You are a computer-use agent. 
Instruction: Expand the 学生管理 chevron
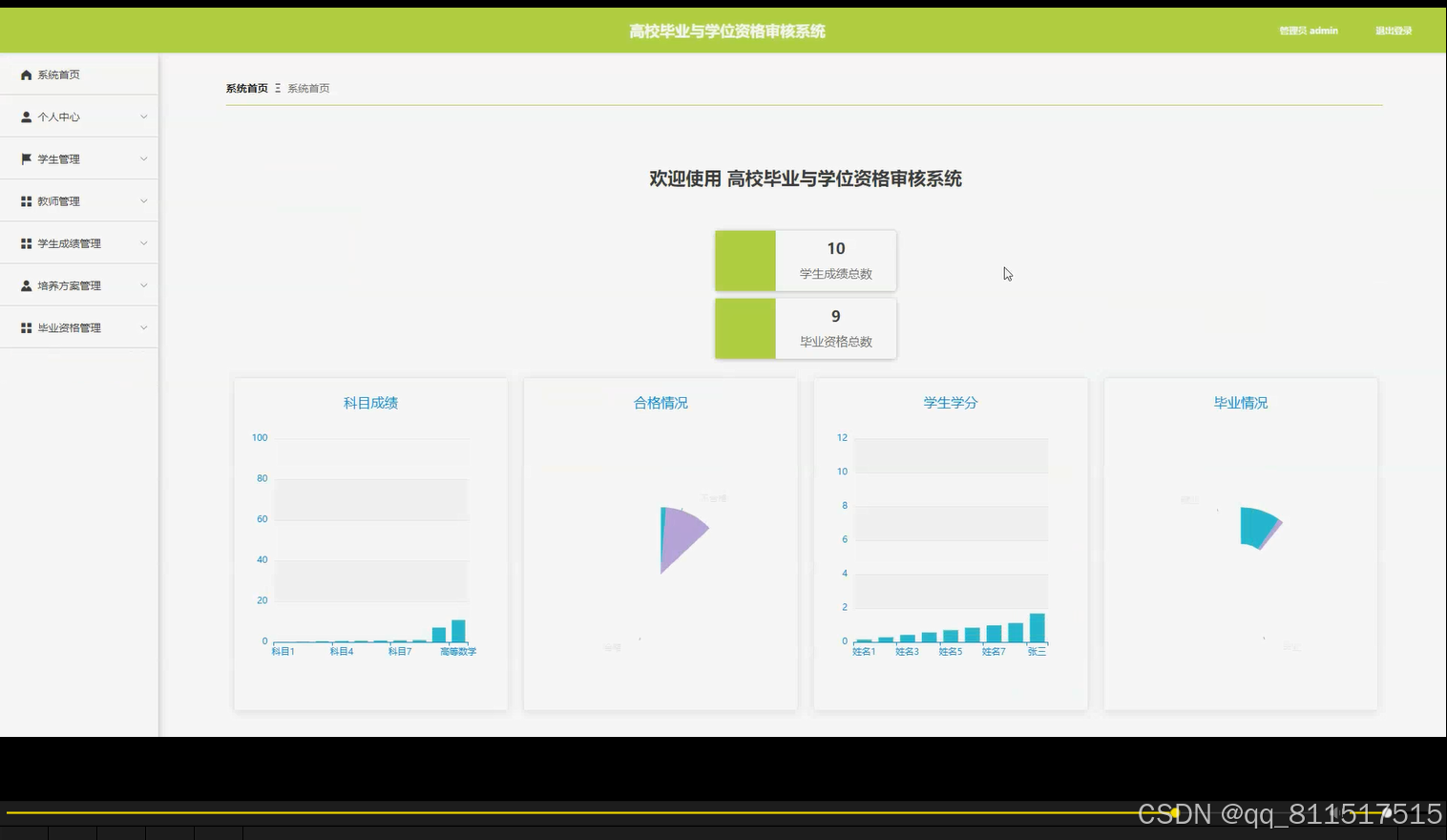144,158
